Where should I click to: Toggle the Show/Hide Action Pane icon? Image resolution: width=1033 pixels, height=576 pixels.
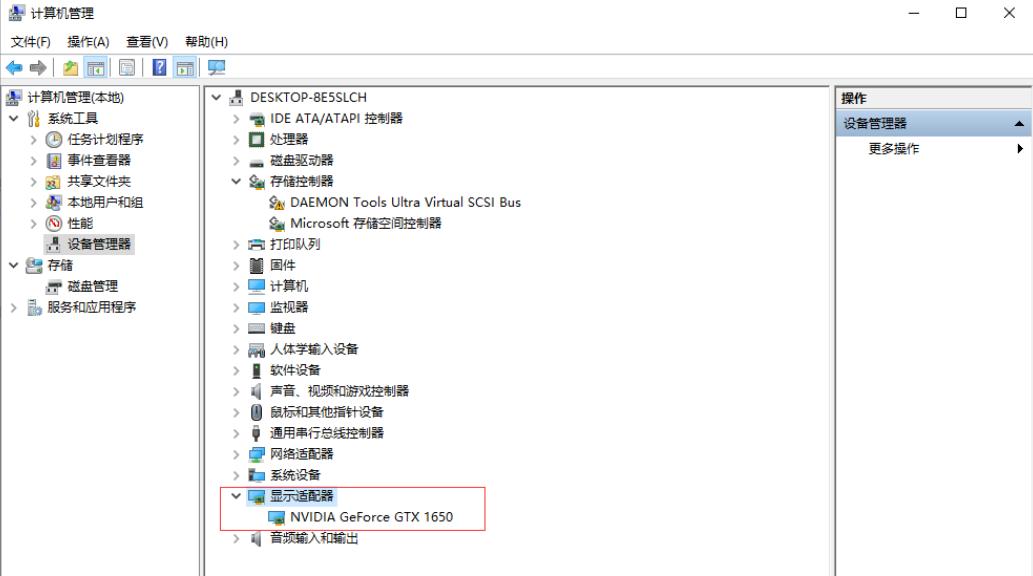185,67
